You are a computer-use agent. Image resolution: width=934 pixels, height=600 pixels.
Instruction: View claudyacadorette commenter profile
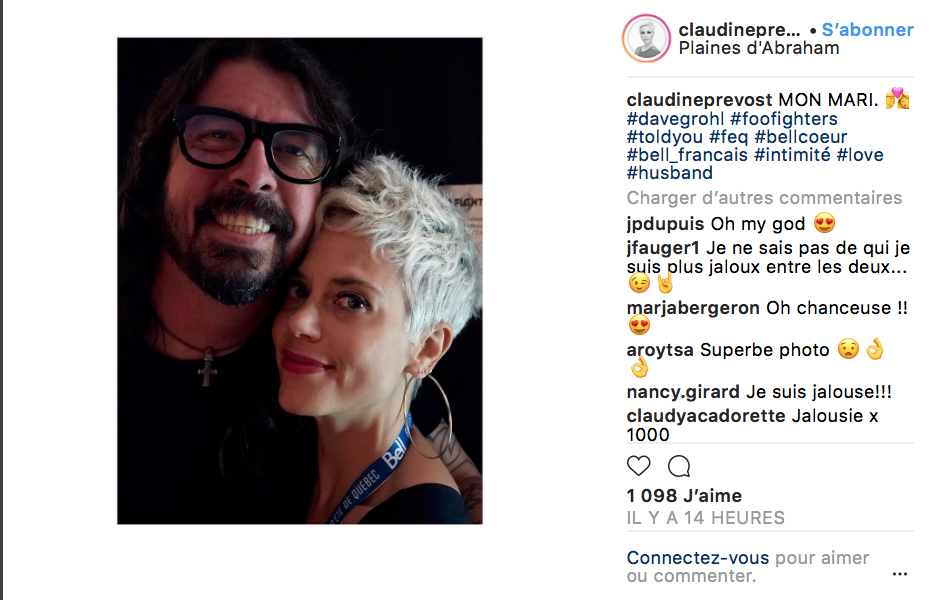point(706,416)
